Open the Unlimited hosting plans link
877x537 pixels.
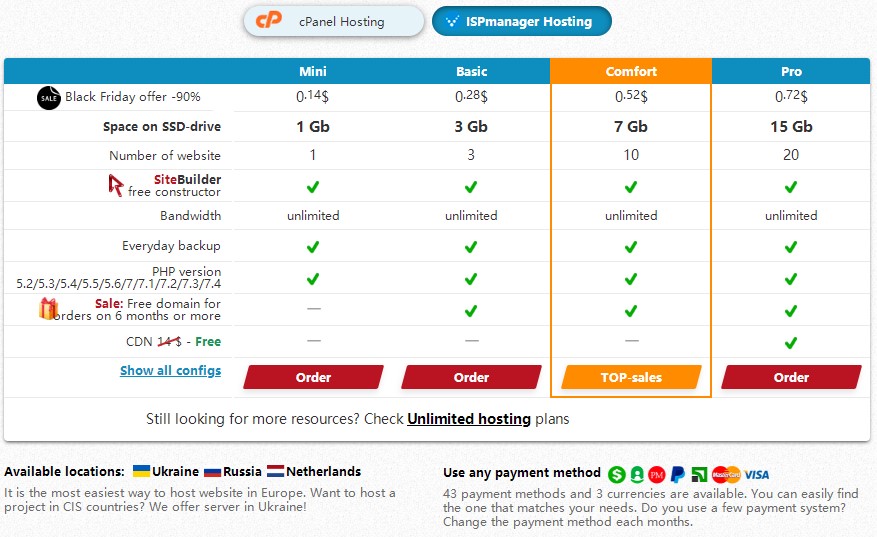(x=469, y=419)
